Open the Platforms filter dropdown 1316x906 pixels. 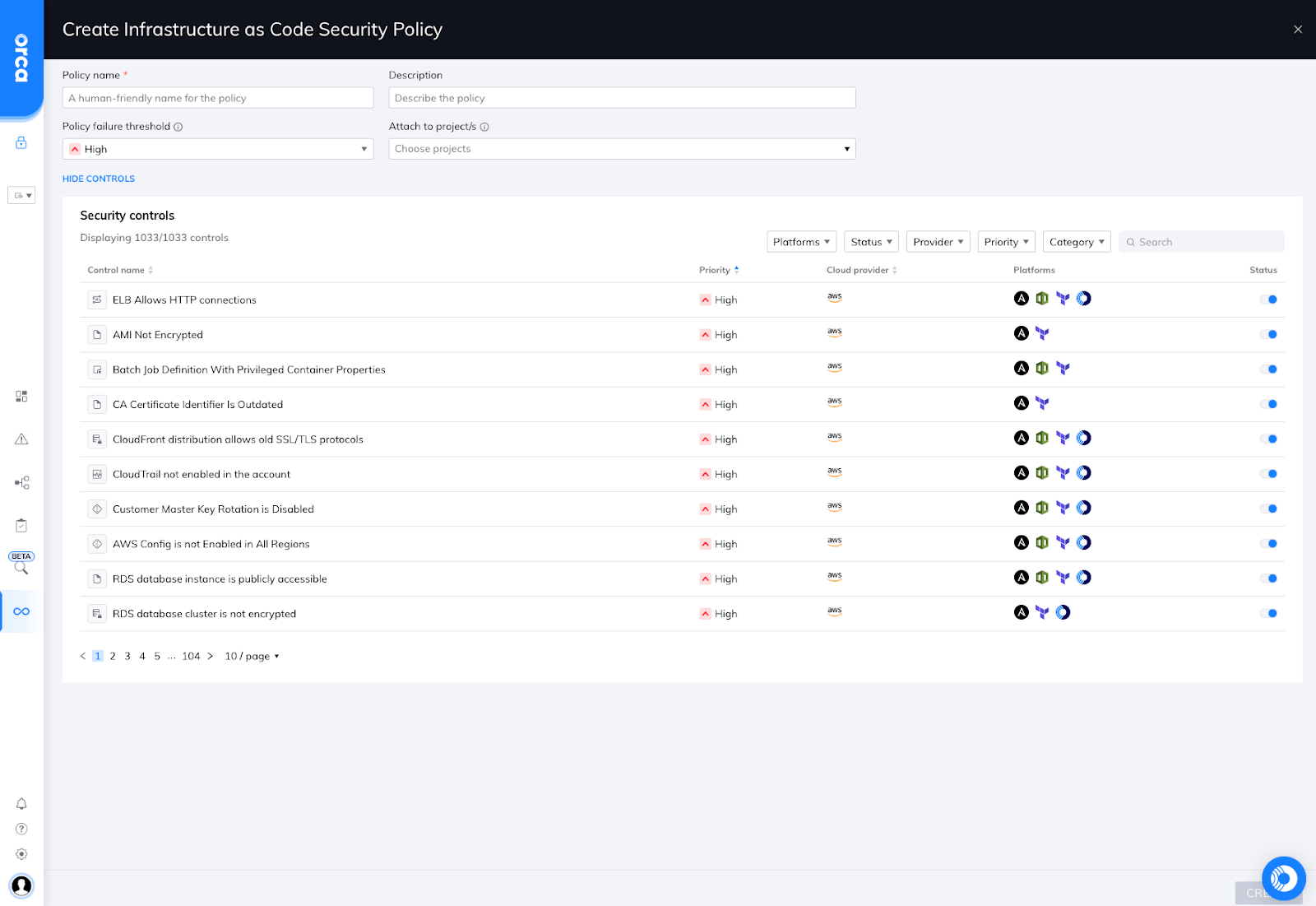click(x=799, y=241)
